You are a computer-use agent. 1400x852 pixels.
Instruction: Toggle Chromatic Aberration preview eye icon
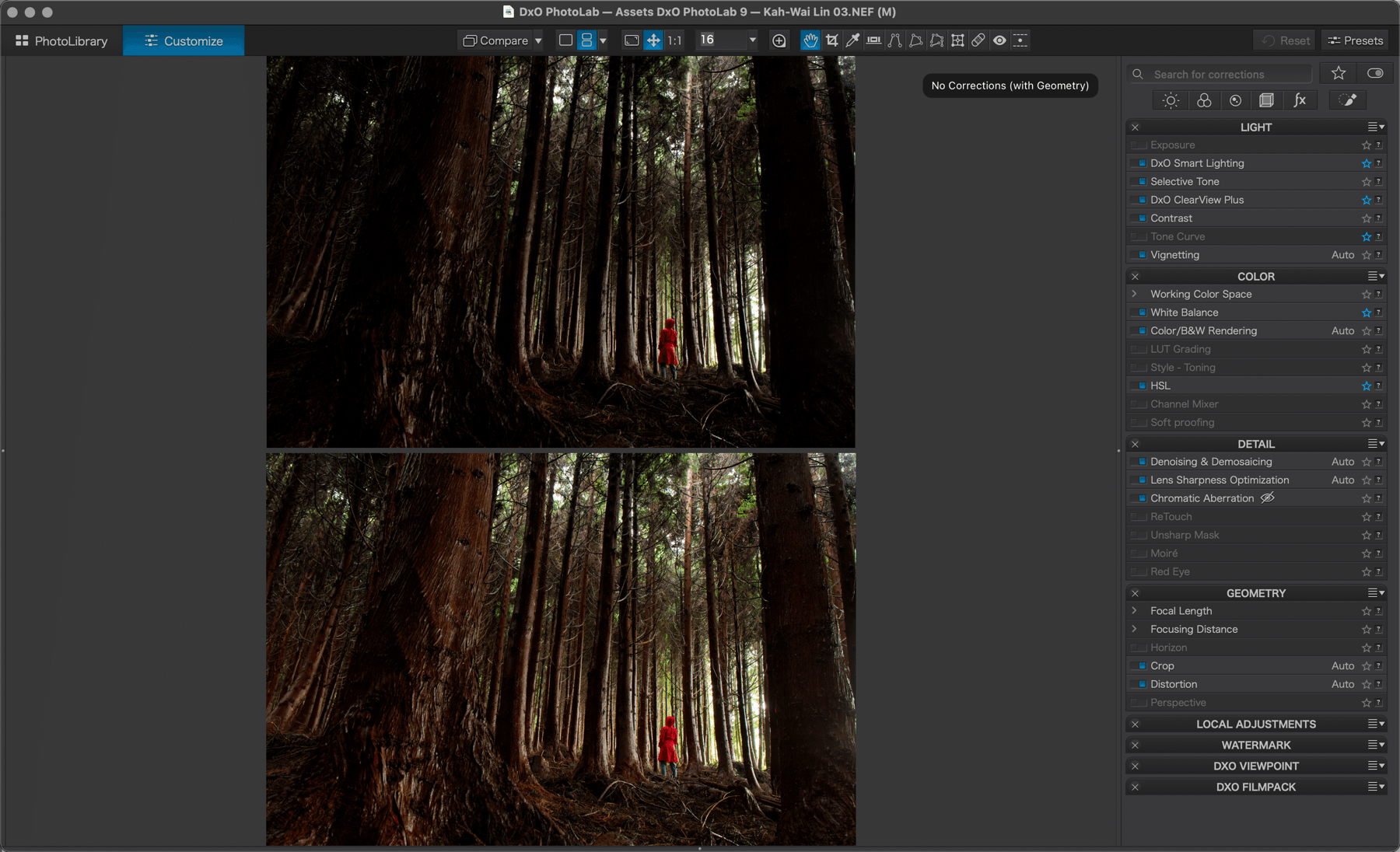pyautogui.click(x=1268, y=498)
